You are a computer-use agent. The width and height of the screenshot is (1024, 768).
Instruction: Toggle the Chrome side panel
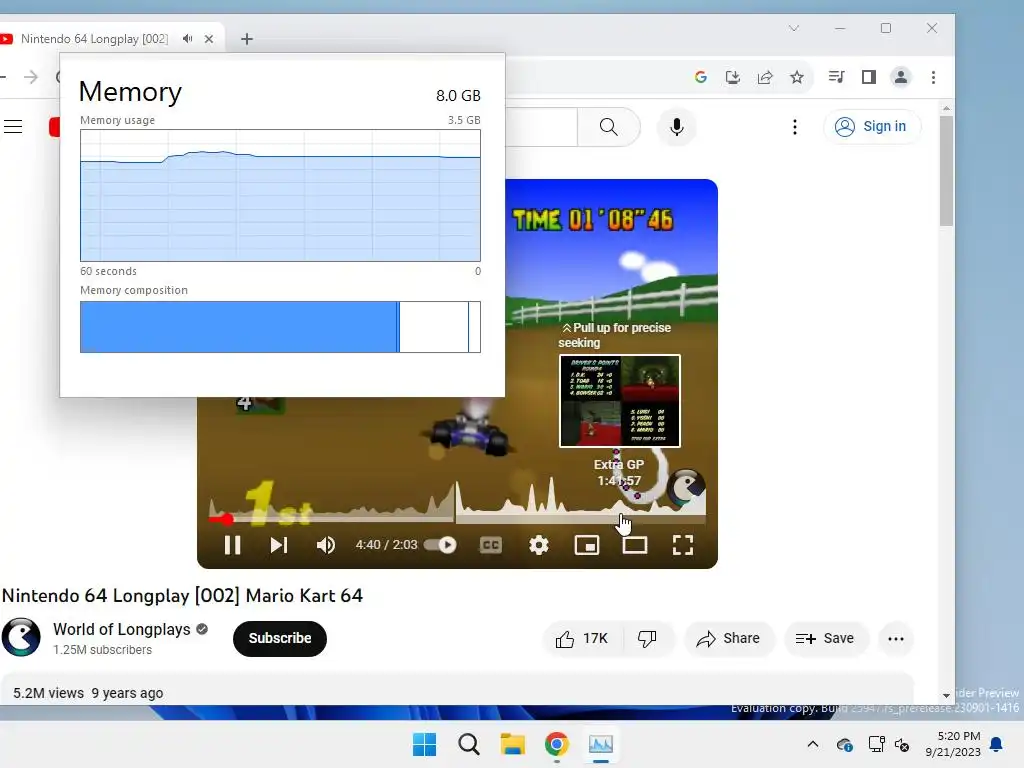pyautogui.click(x=869, y=77)
